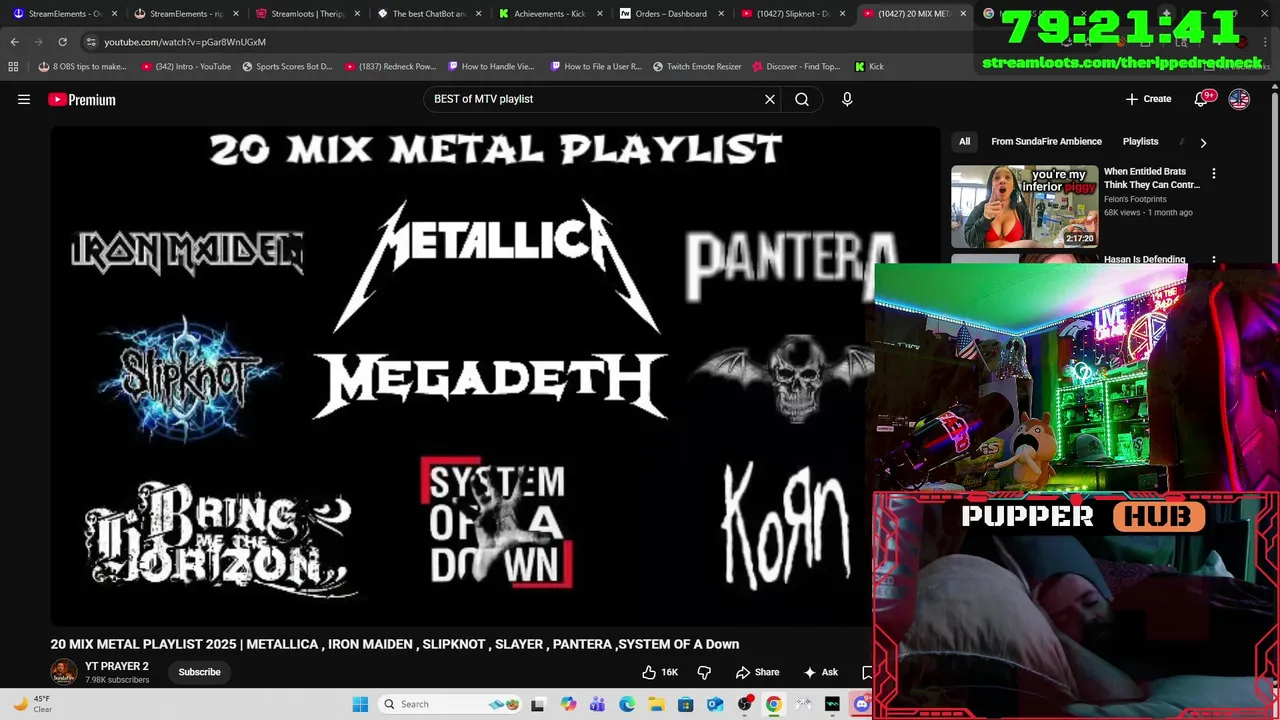Open the Create menu

tap(1148, 99)
